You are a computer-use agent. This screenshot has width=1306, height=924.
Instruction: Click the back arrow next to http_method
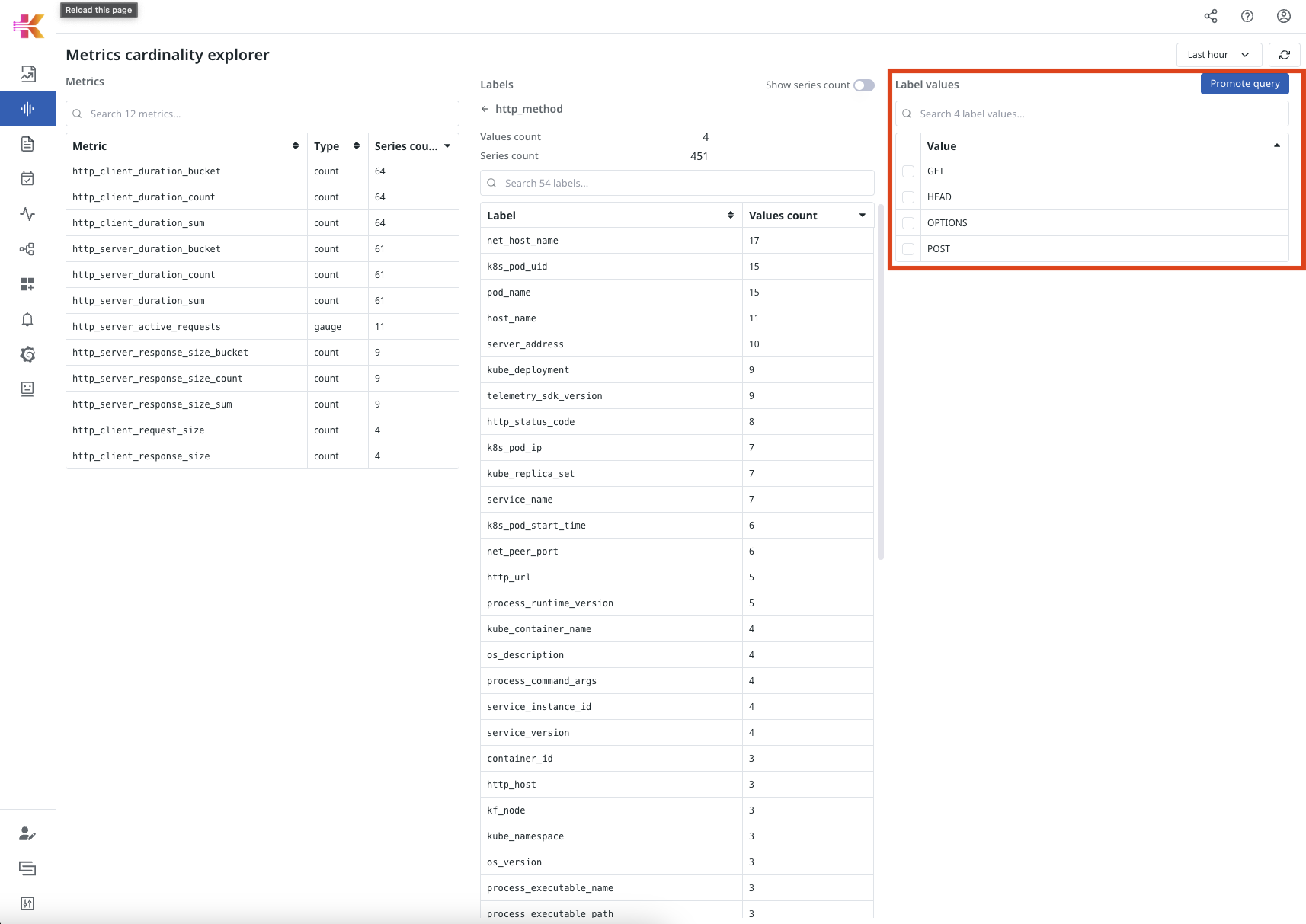(x=485, y=109)
